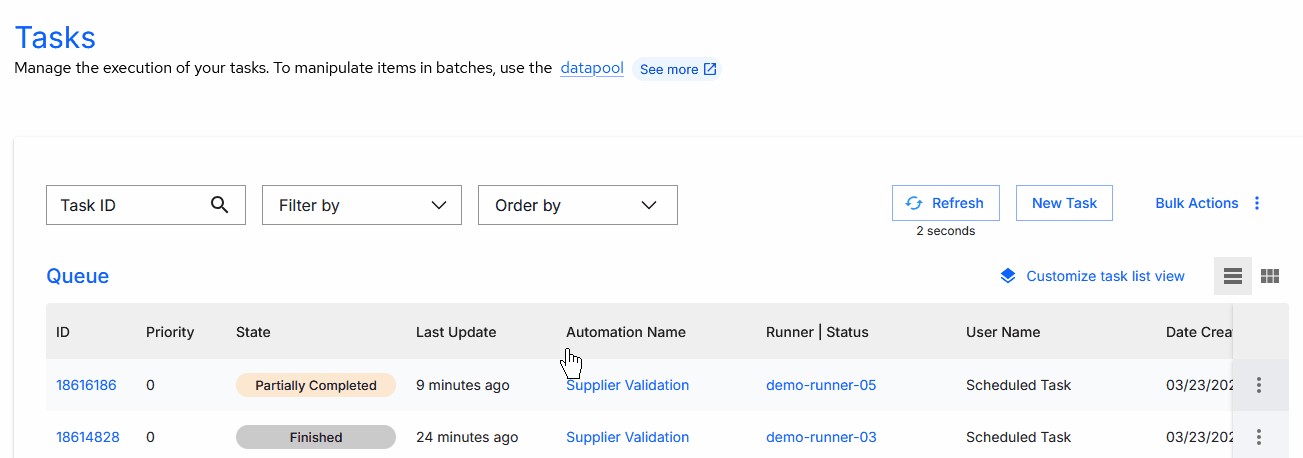Click the State column header
Image resolution: width=1303 pixels, height=458 pixels.
[253, 332]
